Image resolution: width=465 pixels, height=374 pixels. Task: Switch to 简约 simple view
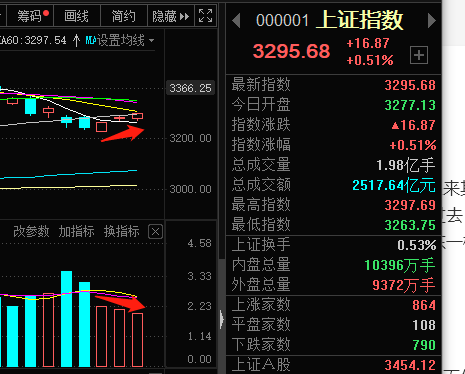(x=124, y=16)
